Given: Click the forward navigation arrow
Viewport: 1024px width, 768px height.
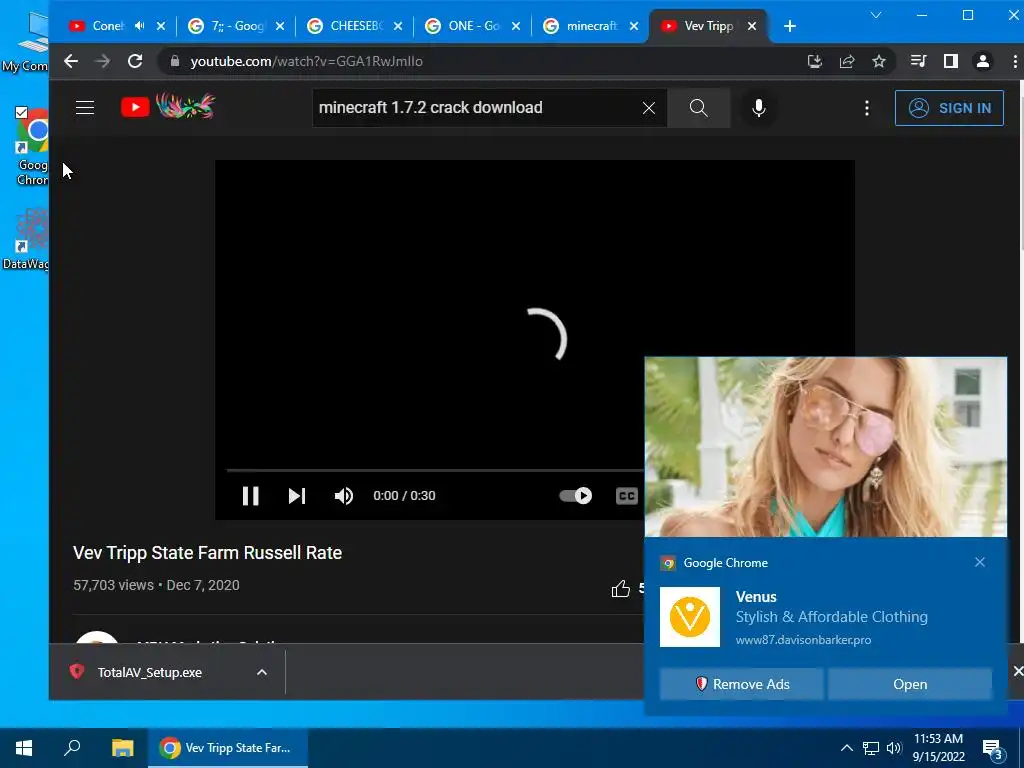Looking at the screenshot, I should [103, 61].
